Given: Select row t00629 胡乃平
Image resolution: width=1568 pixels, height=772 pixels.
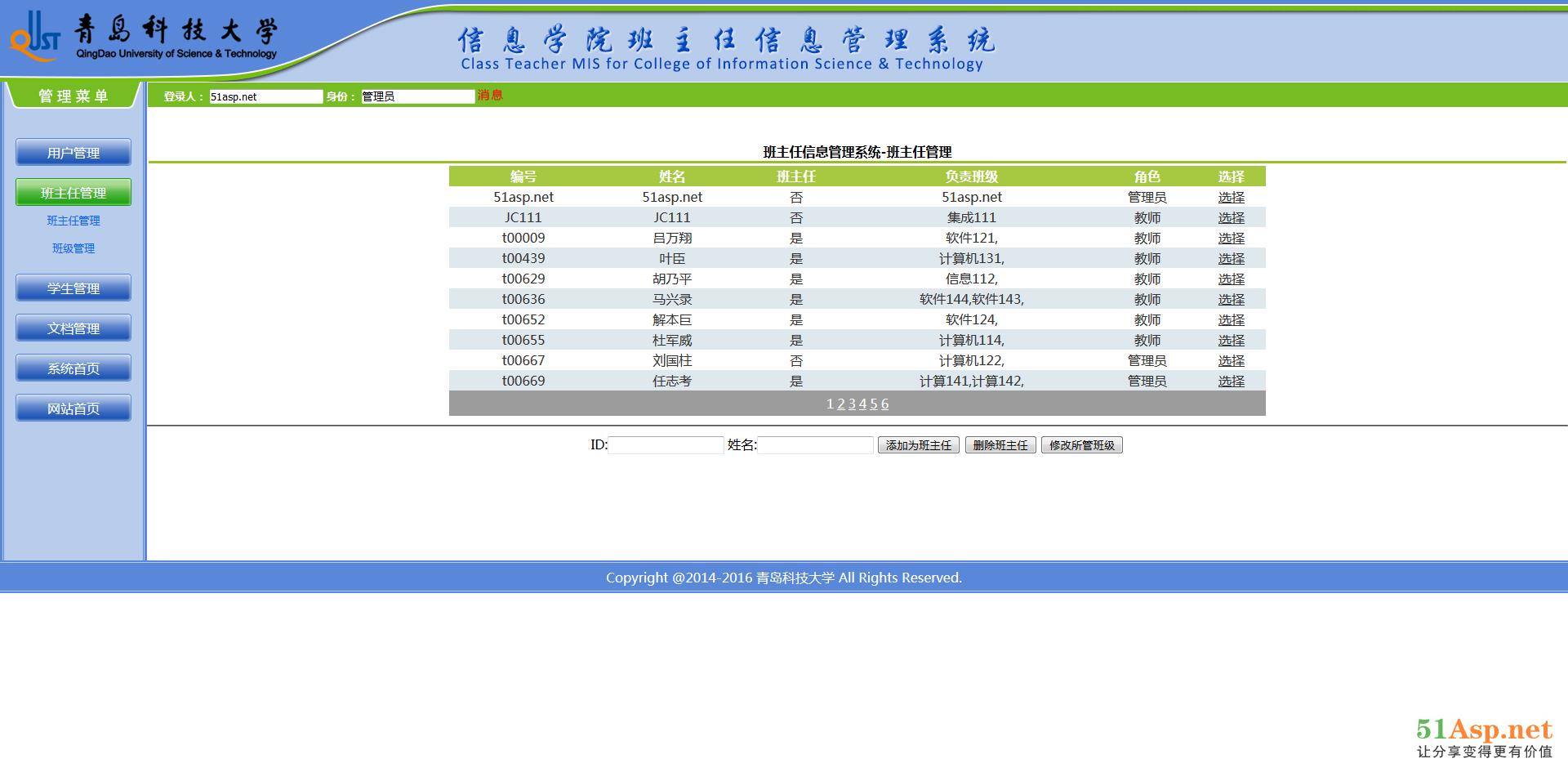Looking at the screenshot, I should pyautogui.click(x=1232, y=279).
